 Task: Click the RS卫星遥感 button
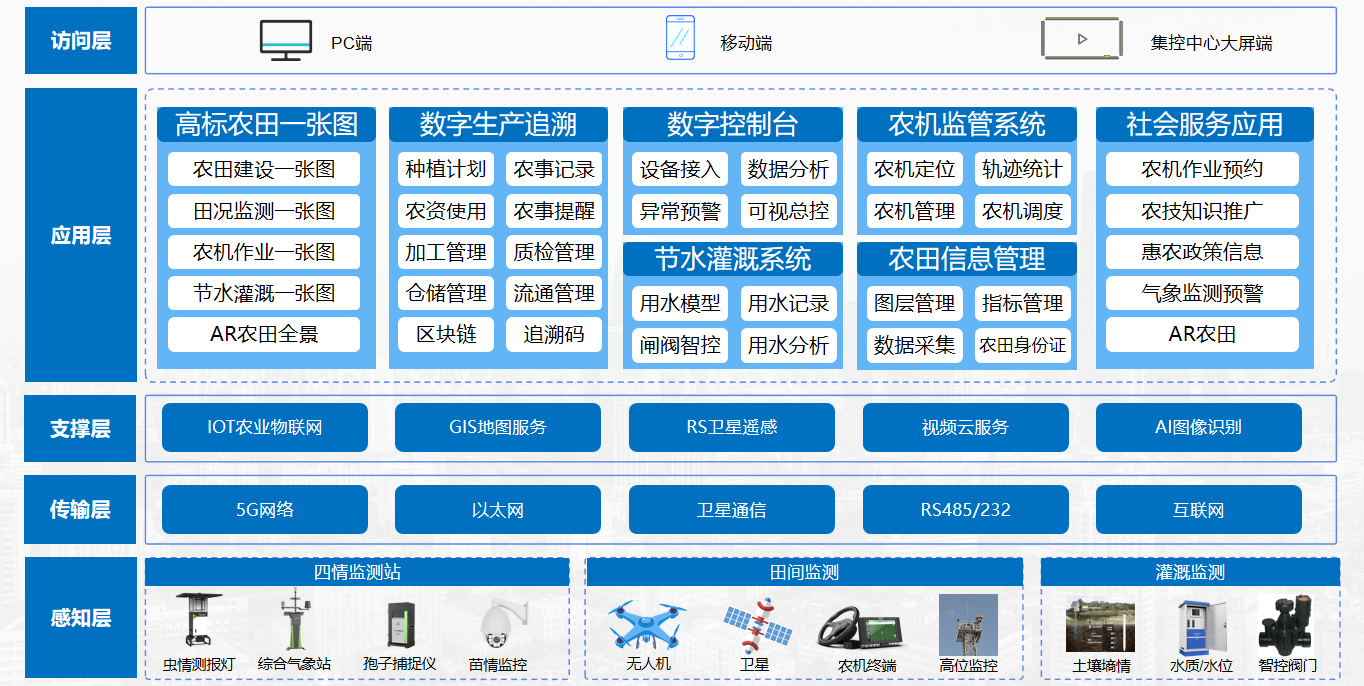[x=732, y=428]
